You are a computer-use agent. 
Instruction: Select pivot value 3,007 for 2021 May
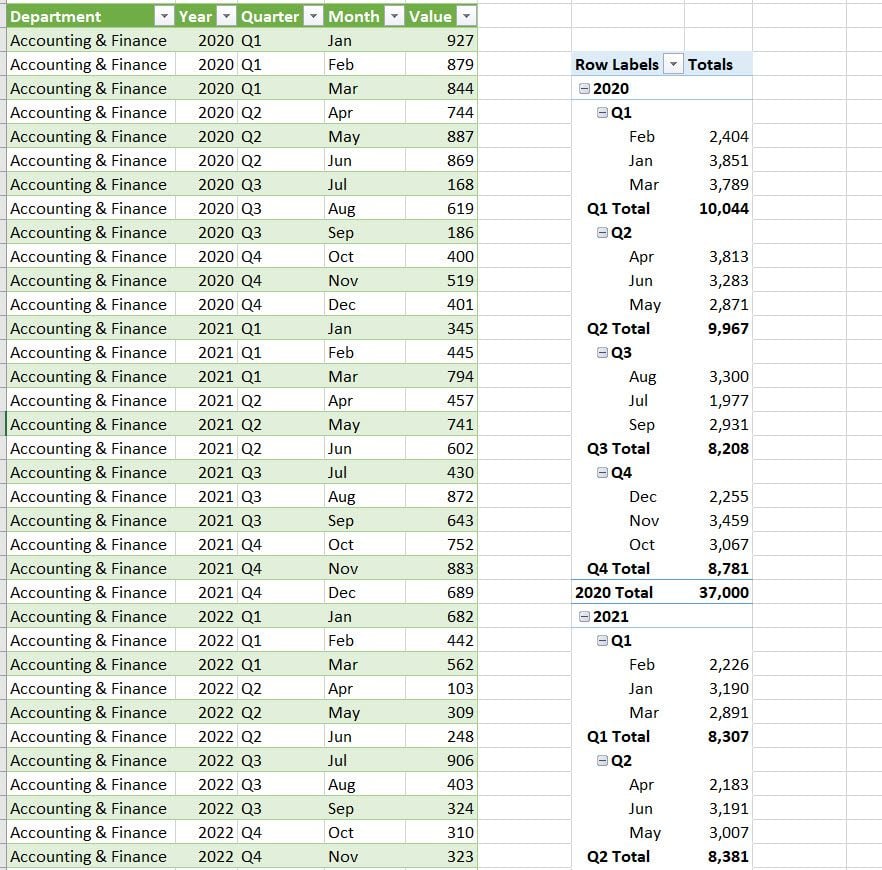(718, 832)
